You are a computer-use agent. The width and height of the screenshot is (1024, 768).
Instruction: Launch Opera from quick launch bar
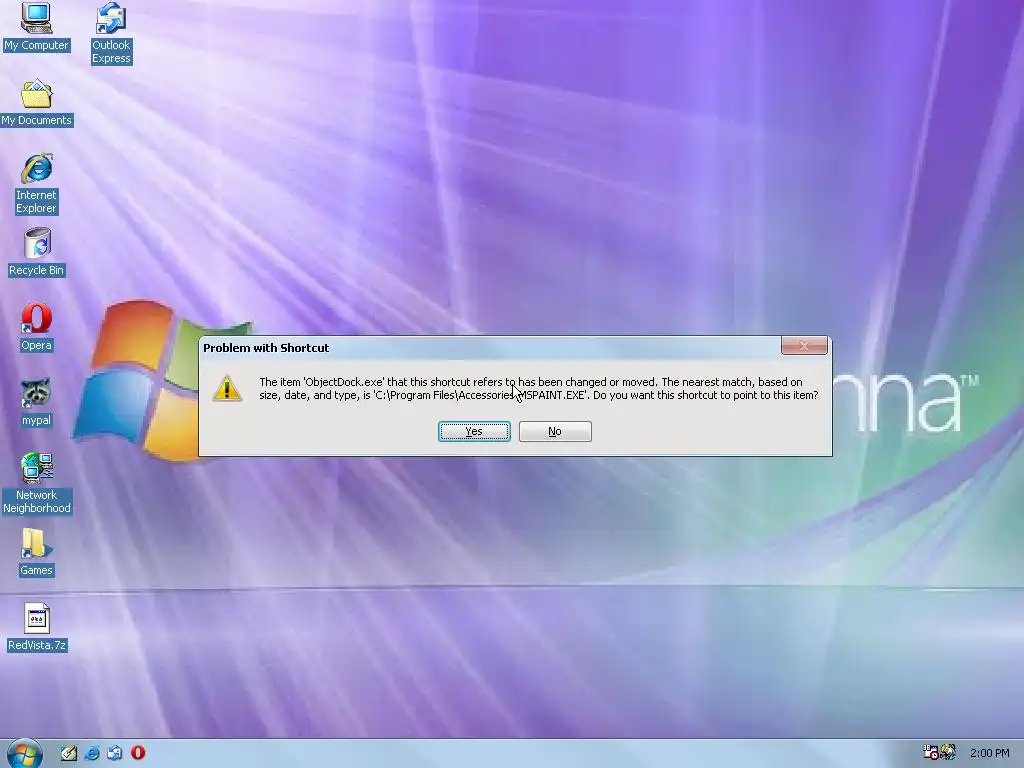pos(138,753)
